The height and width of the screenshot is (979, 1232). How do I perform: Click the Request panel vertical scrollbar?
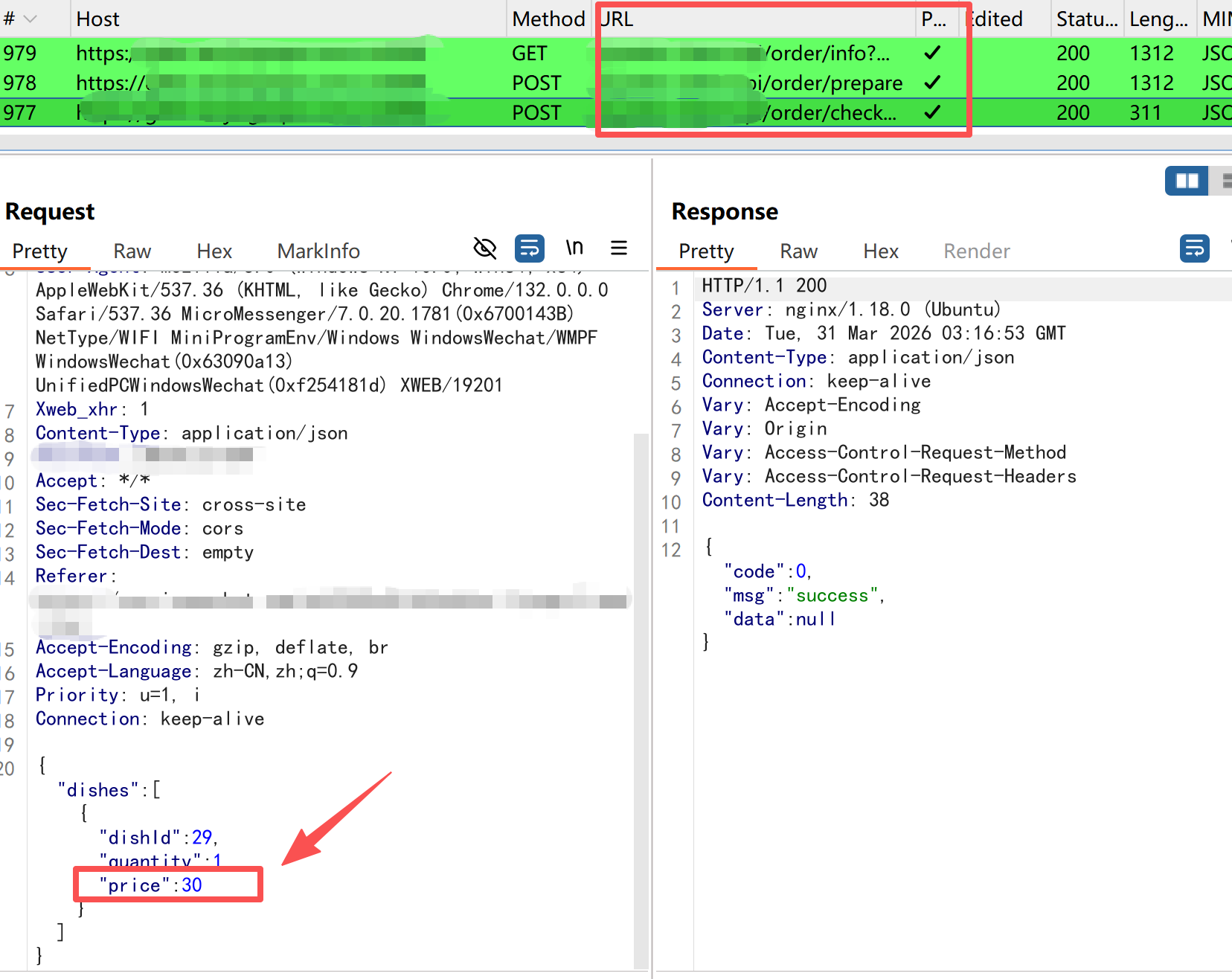pyautogui.click(x=641, y=670)
